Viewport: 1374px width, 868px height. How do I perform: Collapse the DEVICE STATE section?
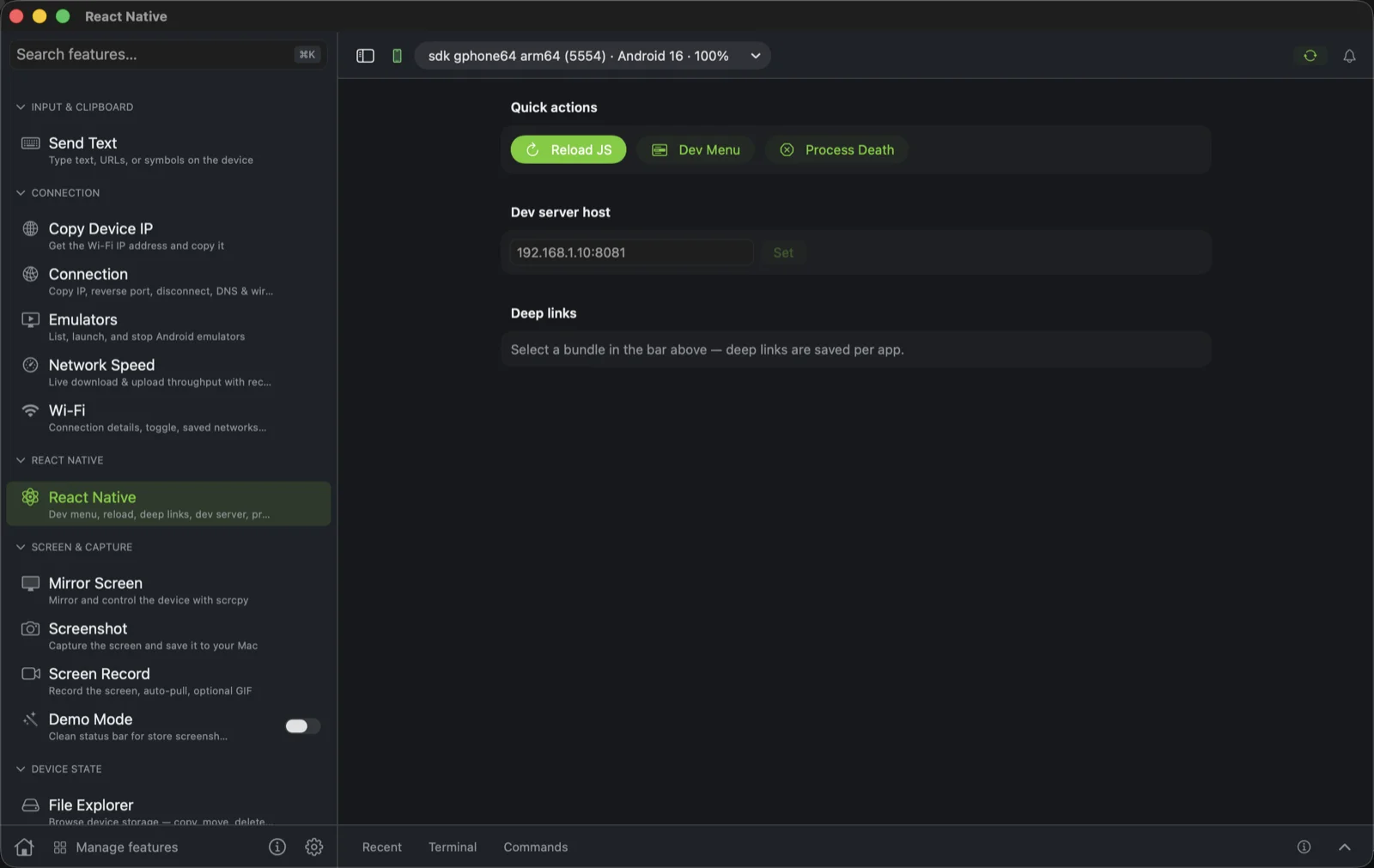point(21,769)
